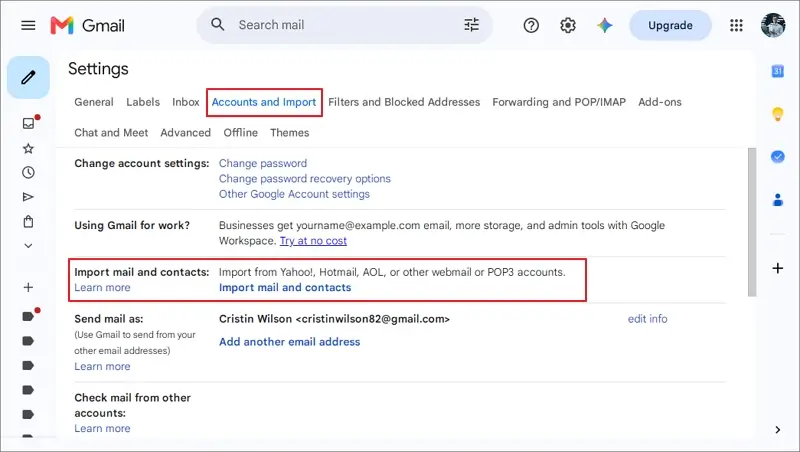Click Add another email address
The width and height of the screenshot is (800, 452).
[289, 342]
